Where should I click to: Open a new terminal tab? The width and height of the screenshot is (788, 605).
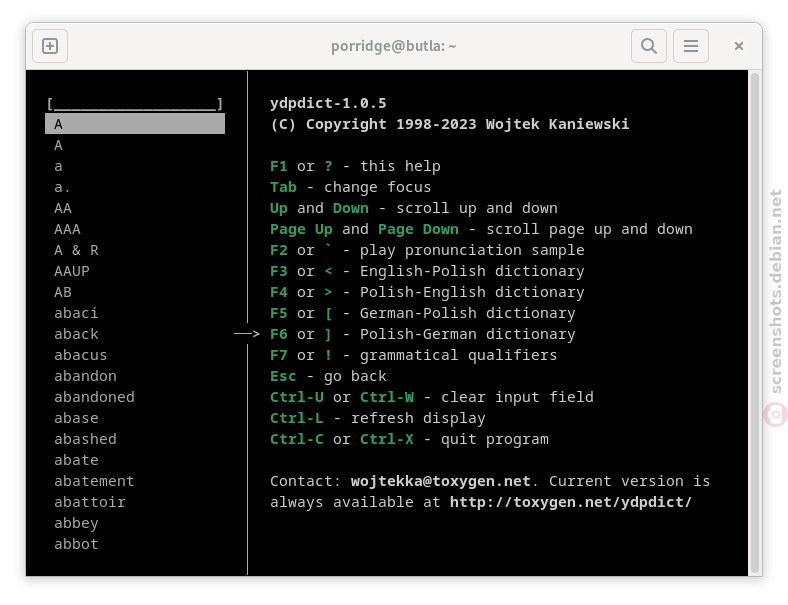[x=50, y=46]
